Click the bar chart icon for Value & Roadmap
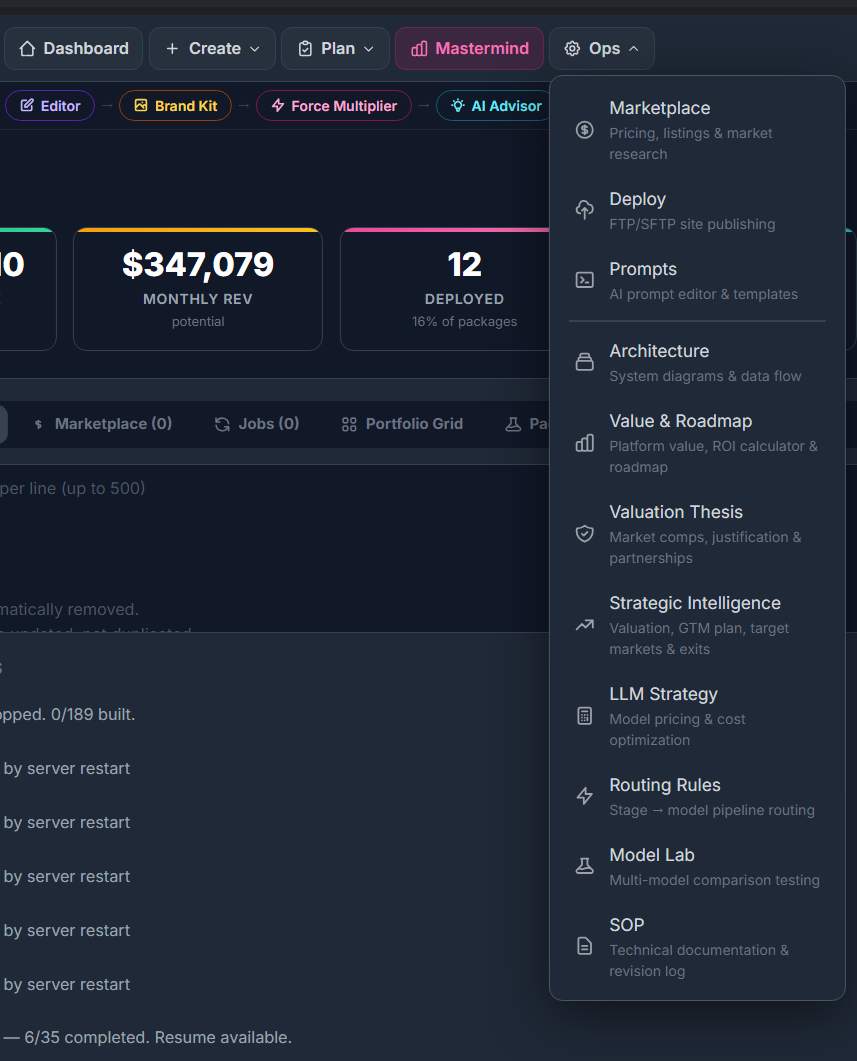 [585, 443]
